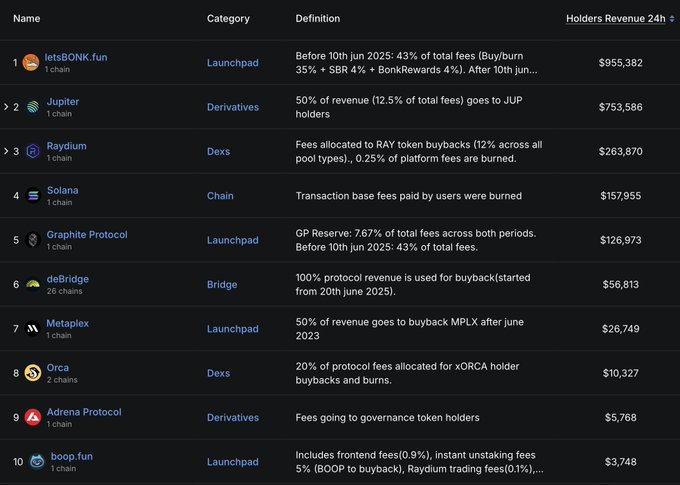Select Derivatives category in Jupiter row
The height and width of the screenshot is (485, 680).
coord(233,107)
